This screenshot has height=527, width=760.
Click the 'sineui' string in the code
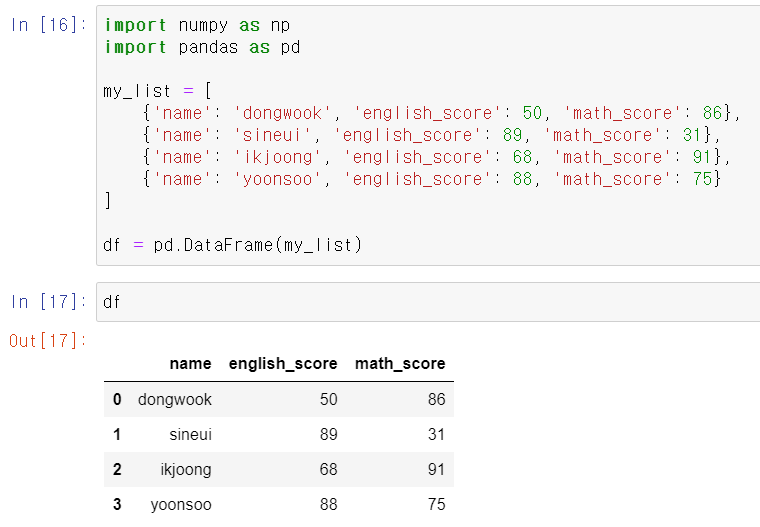[272, 135]
